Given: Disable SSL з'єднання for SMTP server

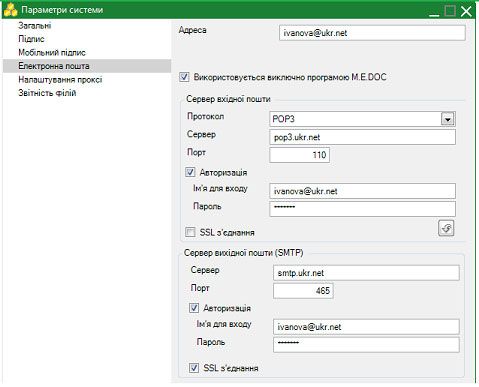Looking at the screenshot, I should click(x=194, y=368).
